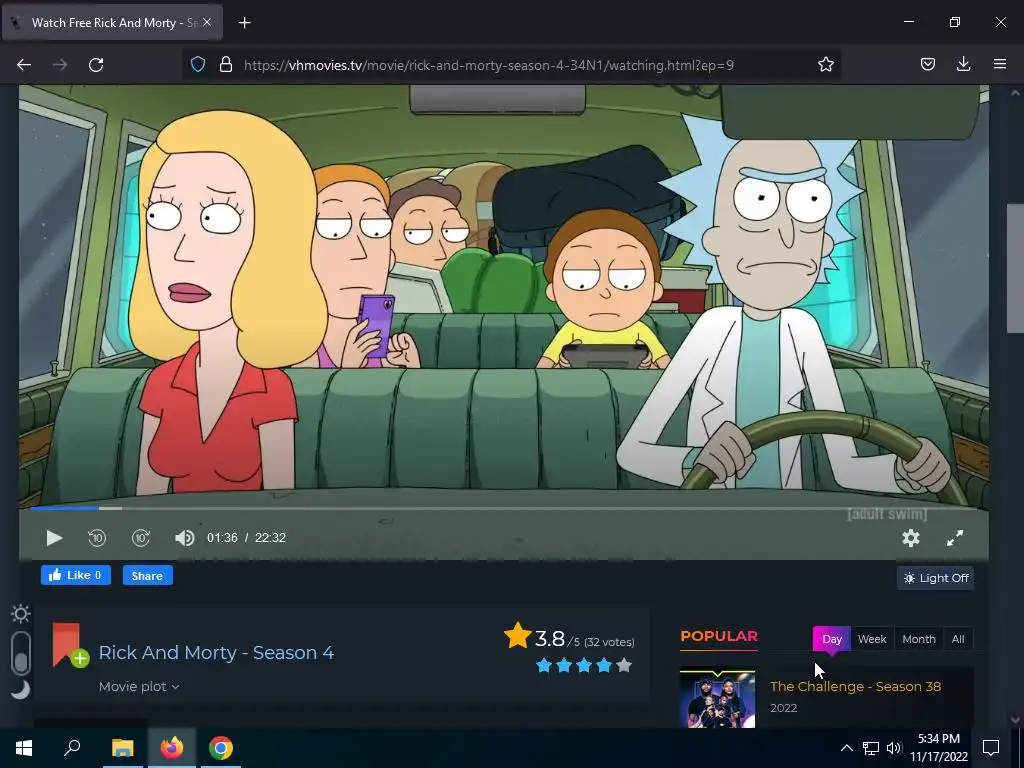Open Firefox tracking protection shield

pyautogui.click(x=198, y=65)
